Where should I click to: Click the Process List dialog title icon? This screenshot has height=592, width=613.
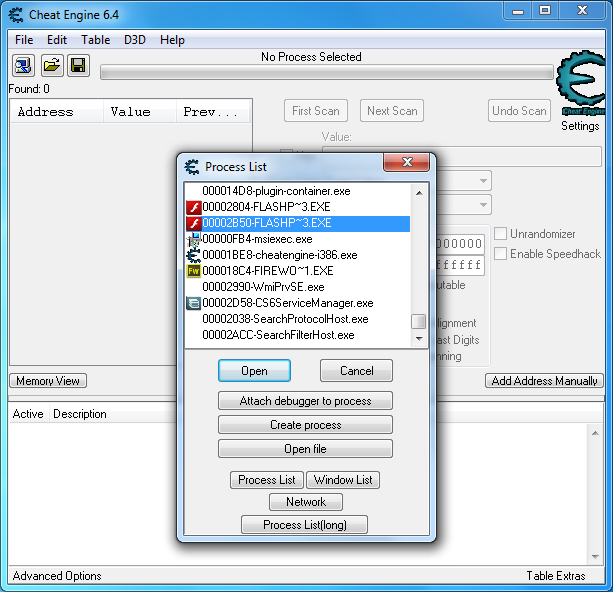pos(192,167)
